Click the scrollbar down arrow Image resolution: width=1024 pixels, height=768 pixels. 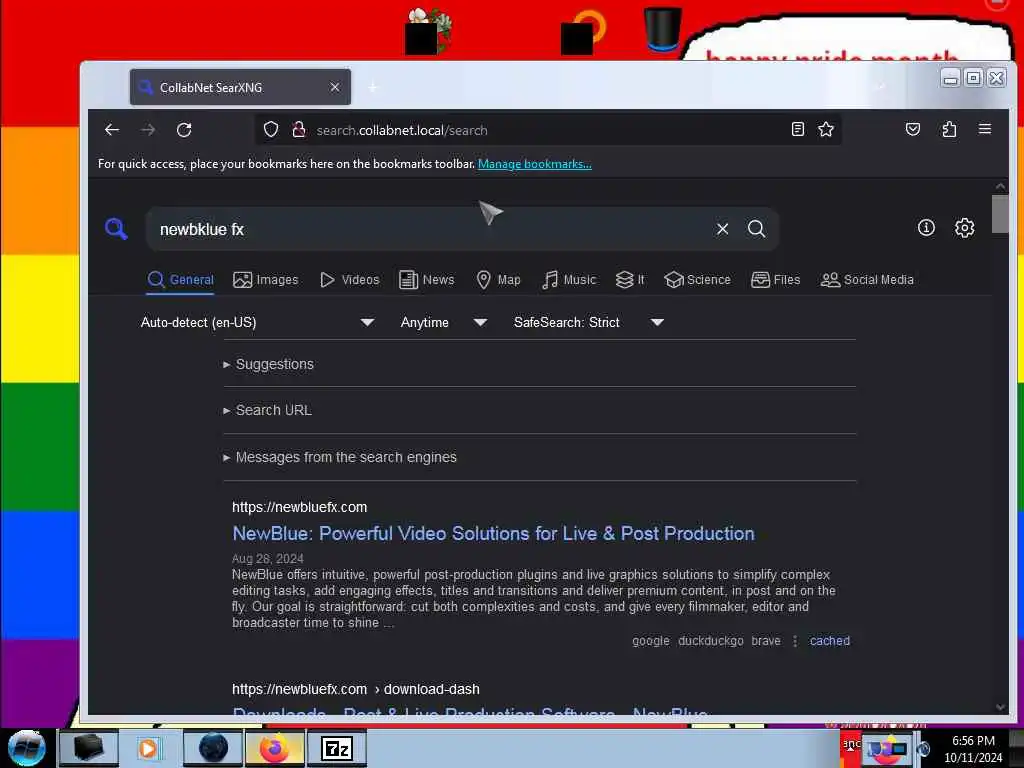(x=1000, y=707)
